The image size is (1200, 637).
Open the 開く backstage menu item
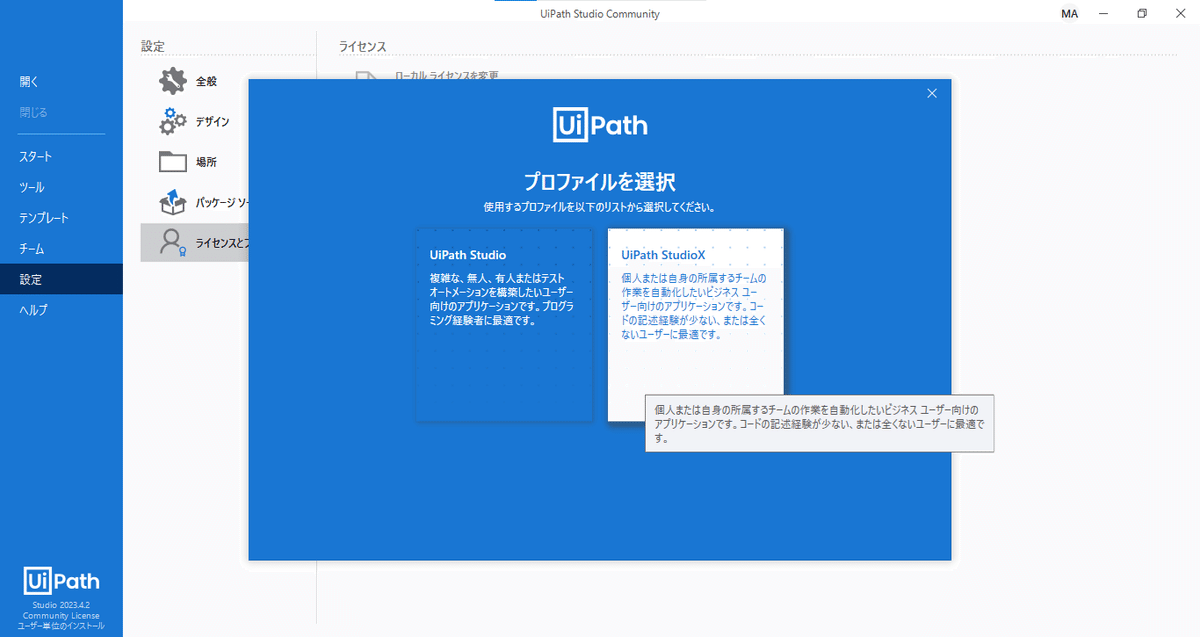(x=61, y=82)
